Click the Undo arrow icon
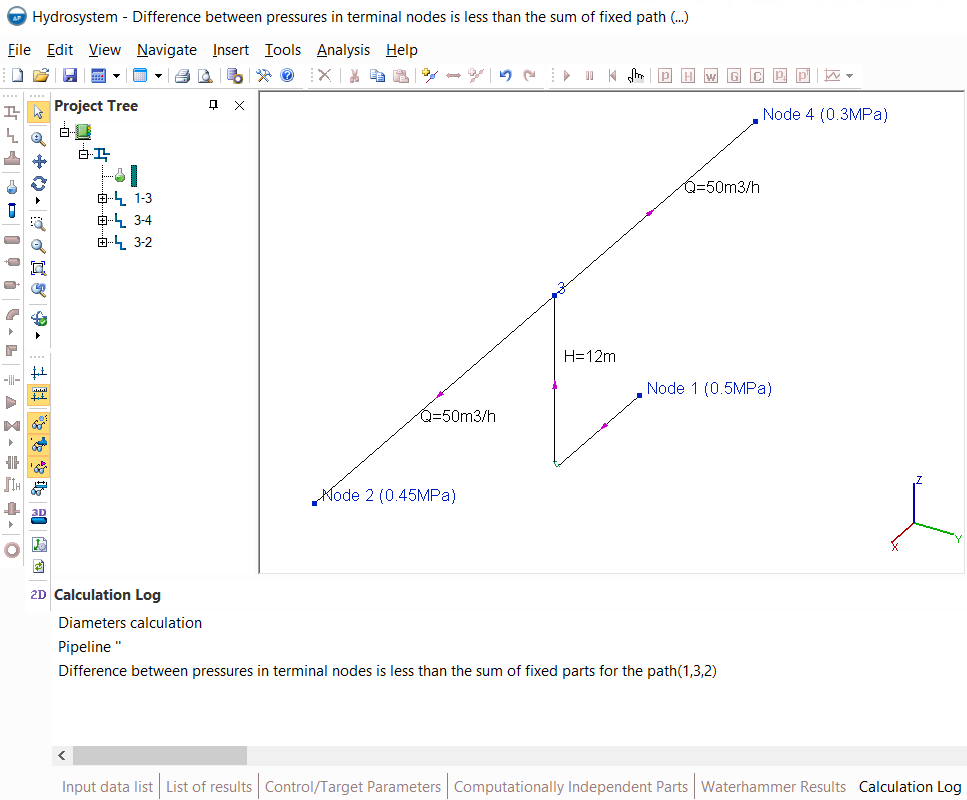Image resolution: width=967 pixels, height=800 pixels. tap(505, 76)
